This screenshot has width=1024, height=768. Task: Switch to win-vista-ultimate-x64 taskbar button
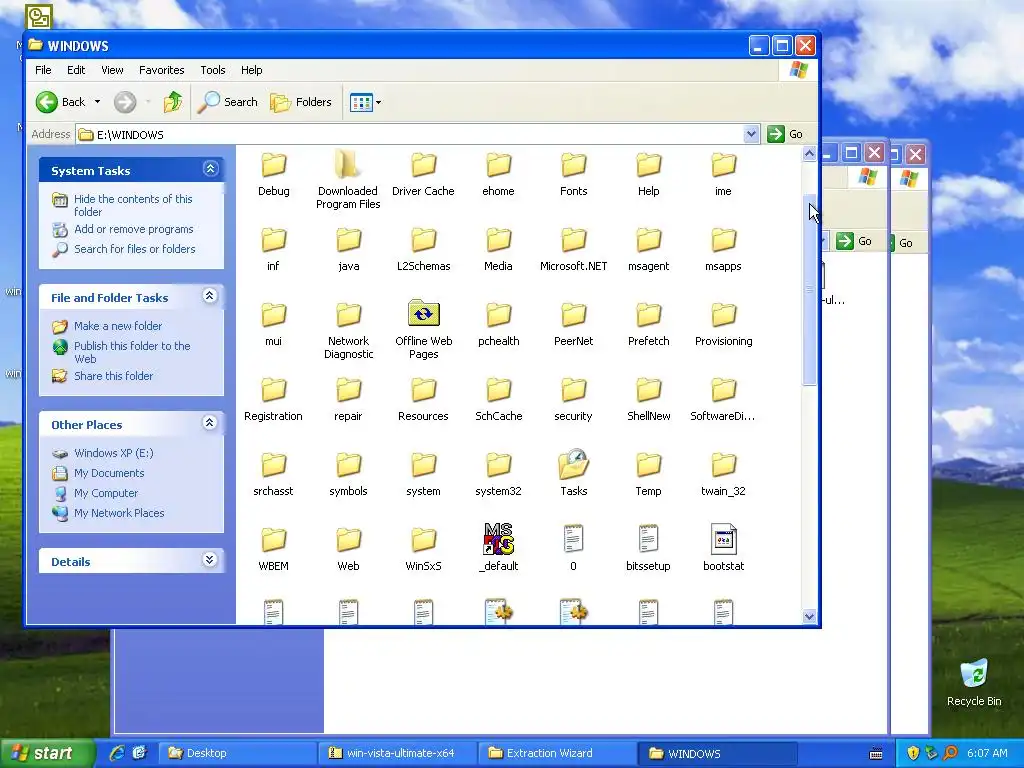pos(398,753)
